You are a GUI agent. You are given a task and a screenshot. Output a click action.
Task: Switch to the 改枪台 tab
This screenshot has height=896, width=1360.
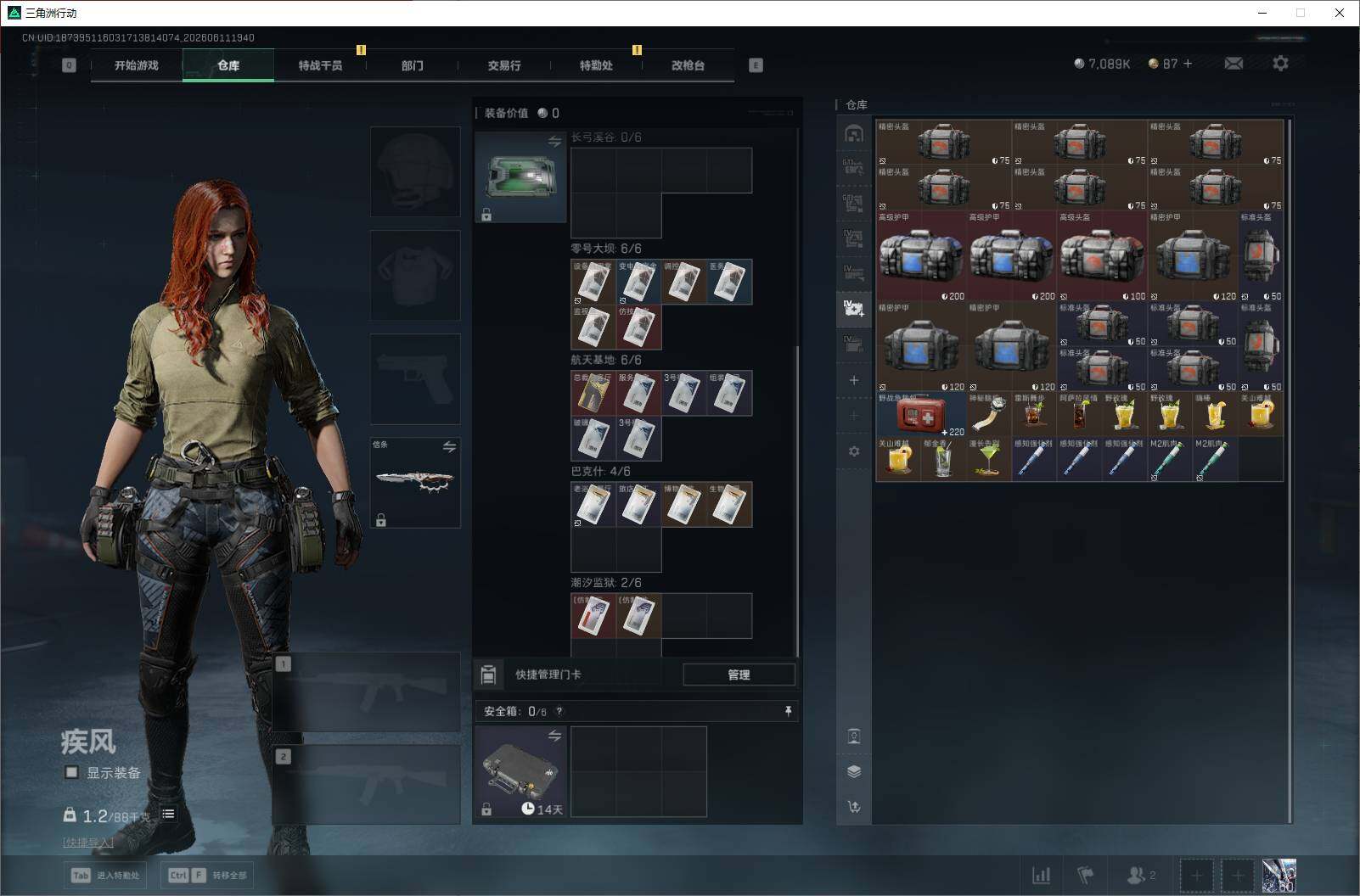pyautogui.click(x=687, y=65)
